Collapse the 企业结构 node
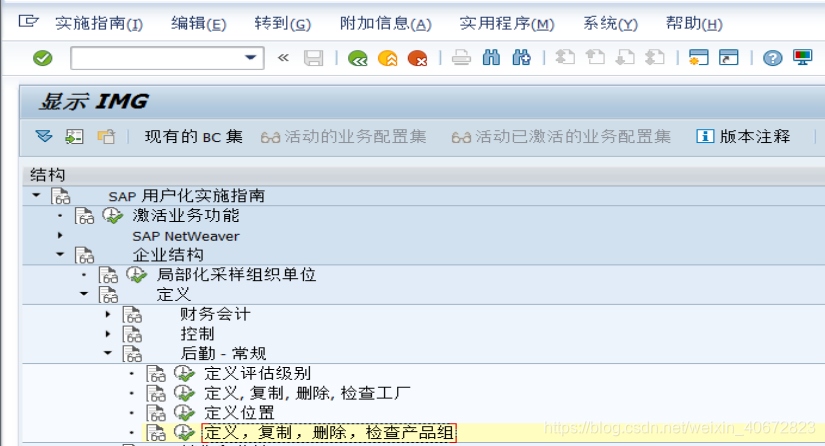The image size is (825, 446). pyautogui.click(x=60, y=255)
